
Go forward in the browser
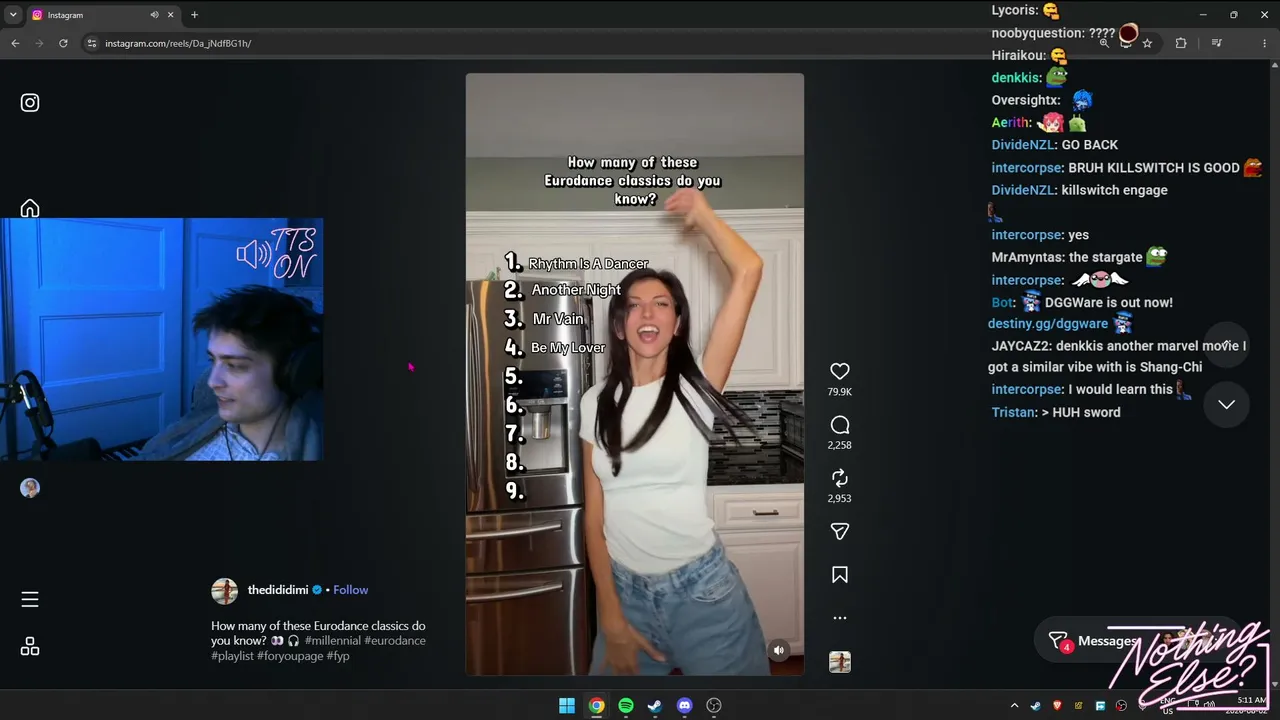point(39,43)
